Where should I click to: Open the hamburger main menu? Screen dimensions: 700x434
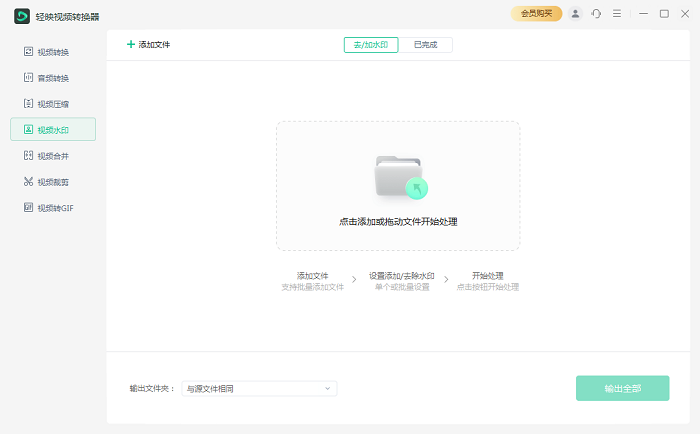[x=617, y=14]
